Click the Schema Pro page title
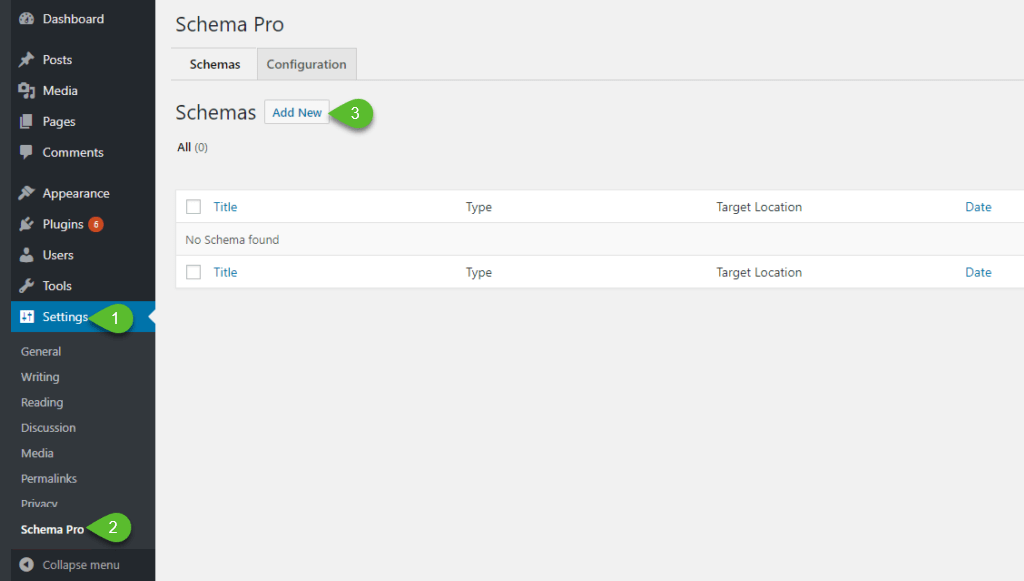Image resolution: width=1024 pixels, height=581 pixels. point(230,24)
